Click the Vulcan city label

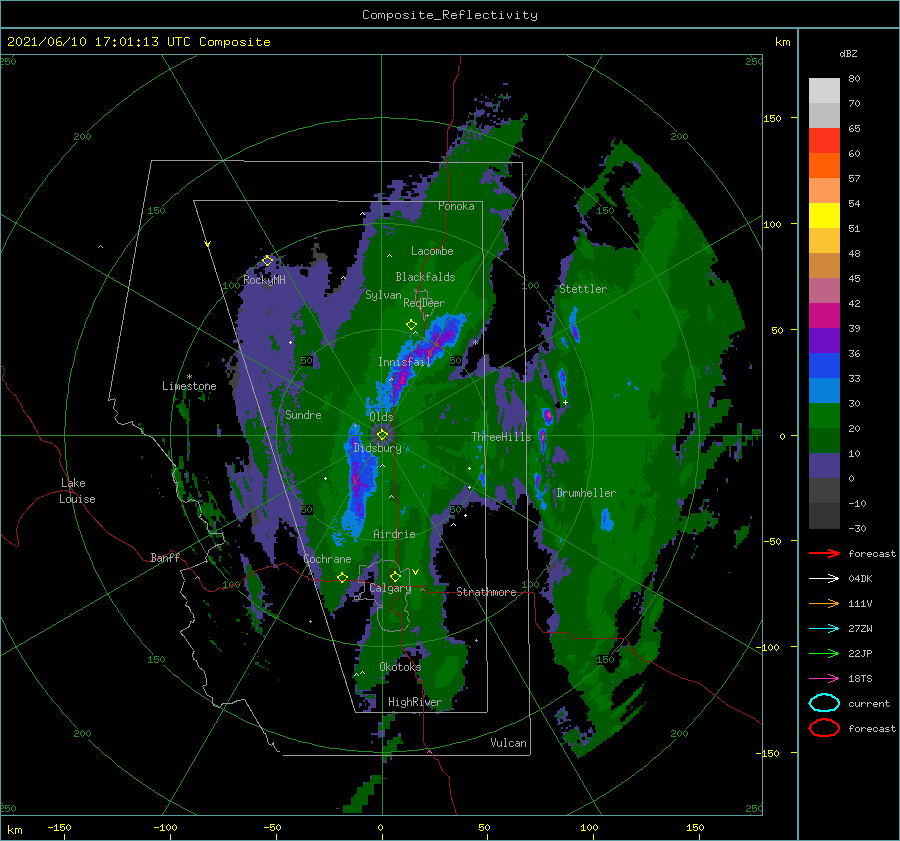pos(508,743)
